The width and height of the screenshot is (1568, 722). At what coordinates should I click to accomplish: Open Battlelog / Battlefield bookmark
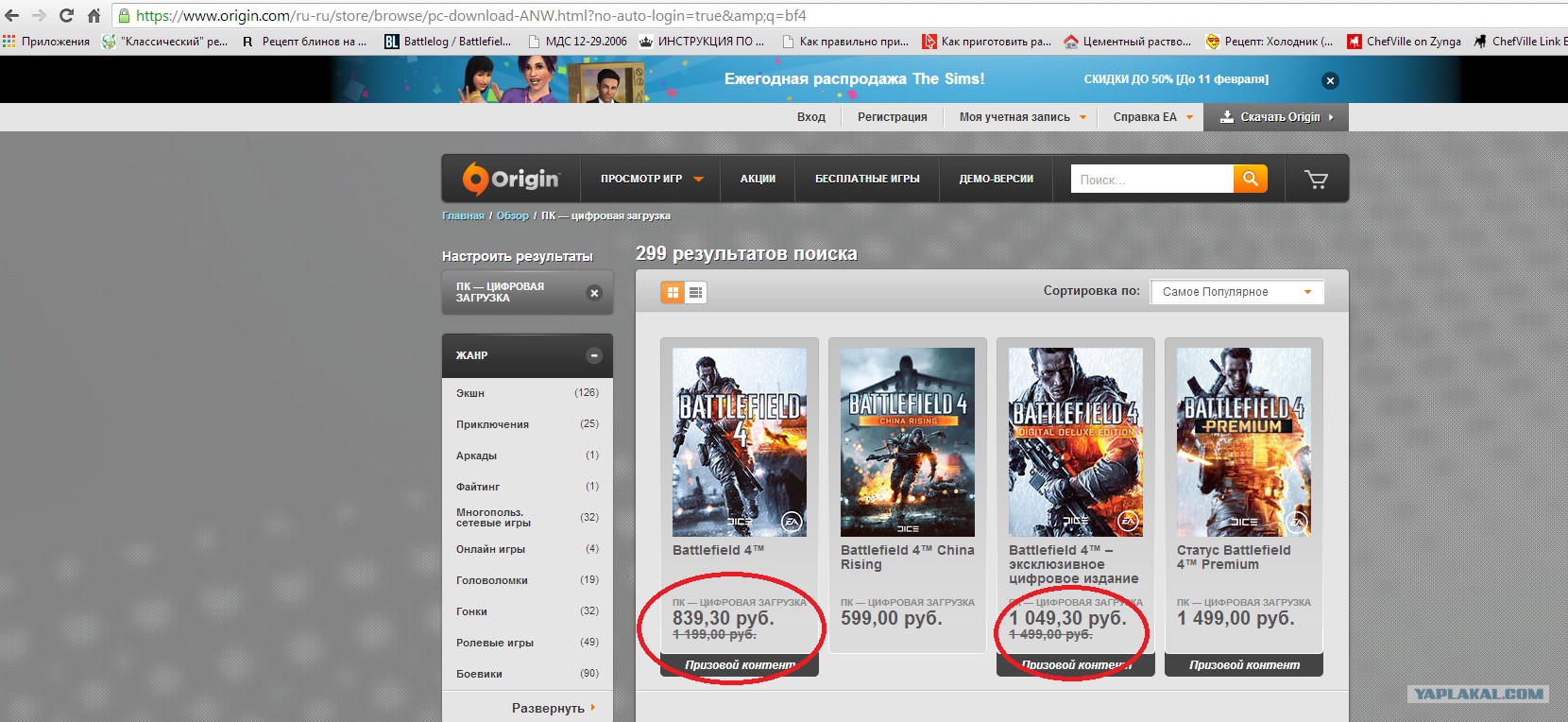(x=448, y=42)
